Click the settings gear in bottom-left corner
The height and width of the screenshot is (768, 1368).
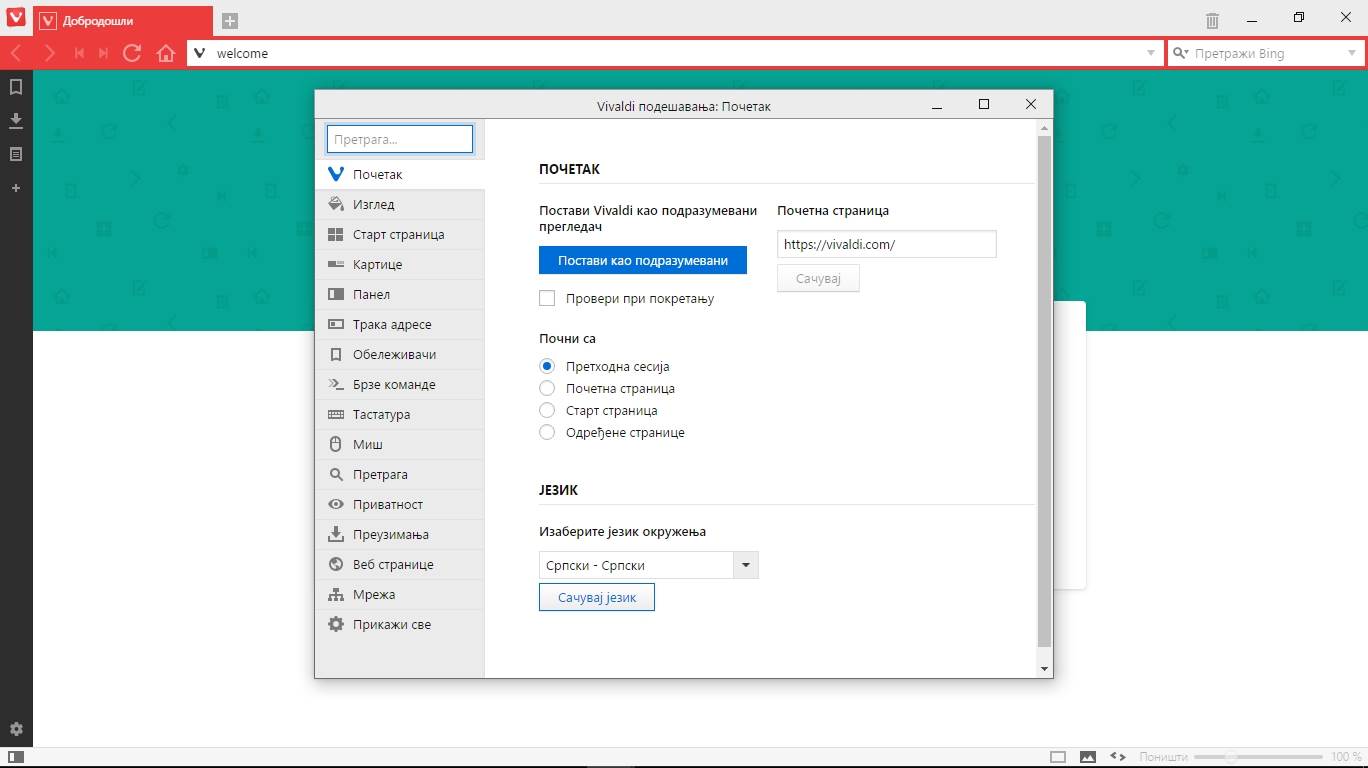click(16, 730)
